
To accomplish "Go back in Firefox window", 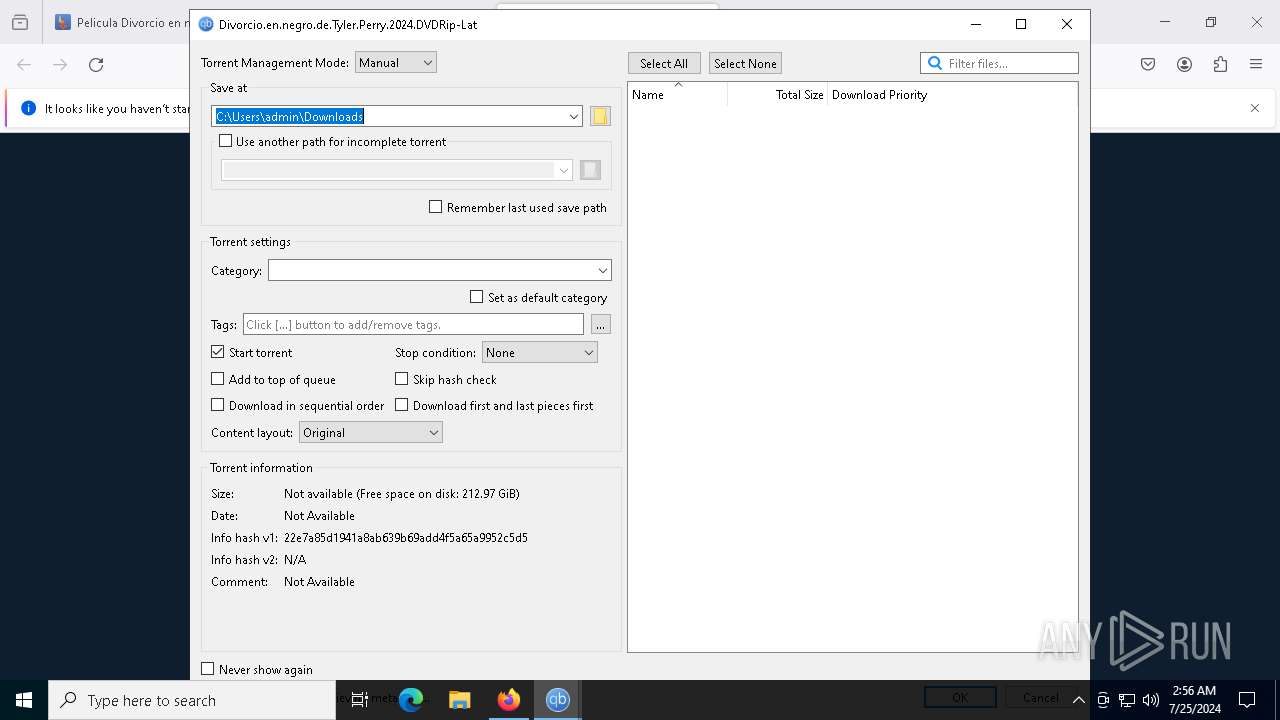I will 24,64.
